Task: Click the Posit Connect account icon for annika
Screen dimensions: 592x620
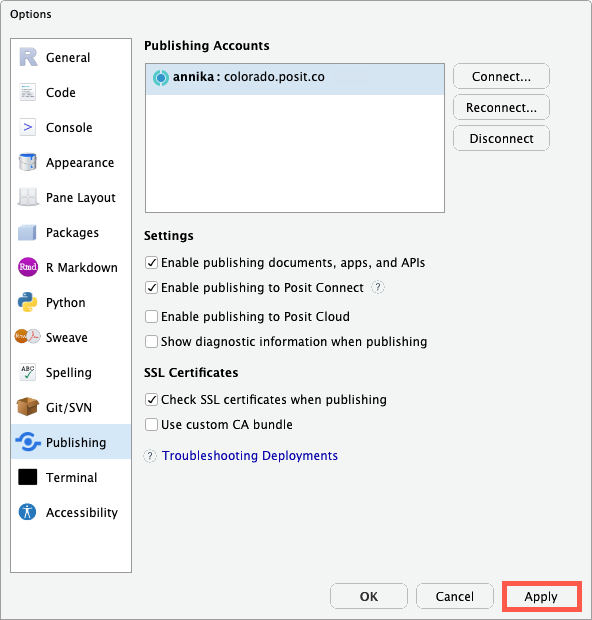Action: tap(161, 78)
